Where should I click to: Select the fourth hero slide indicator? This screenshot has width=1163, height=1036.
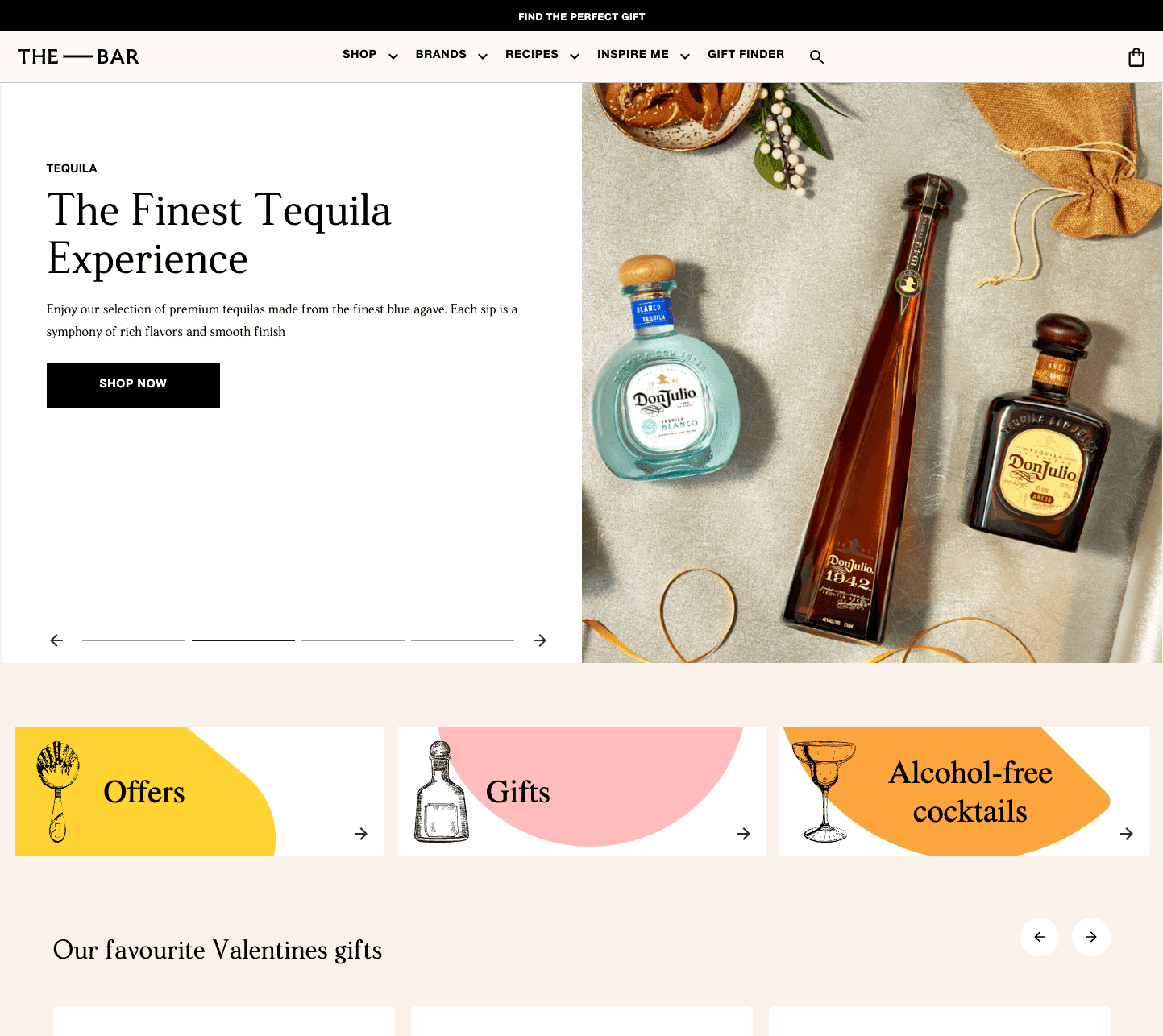click(x=463, y=640)
